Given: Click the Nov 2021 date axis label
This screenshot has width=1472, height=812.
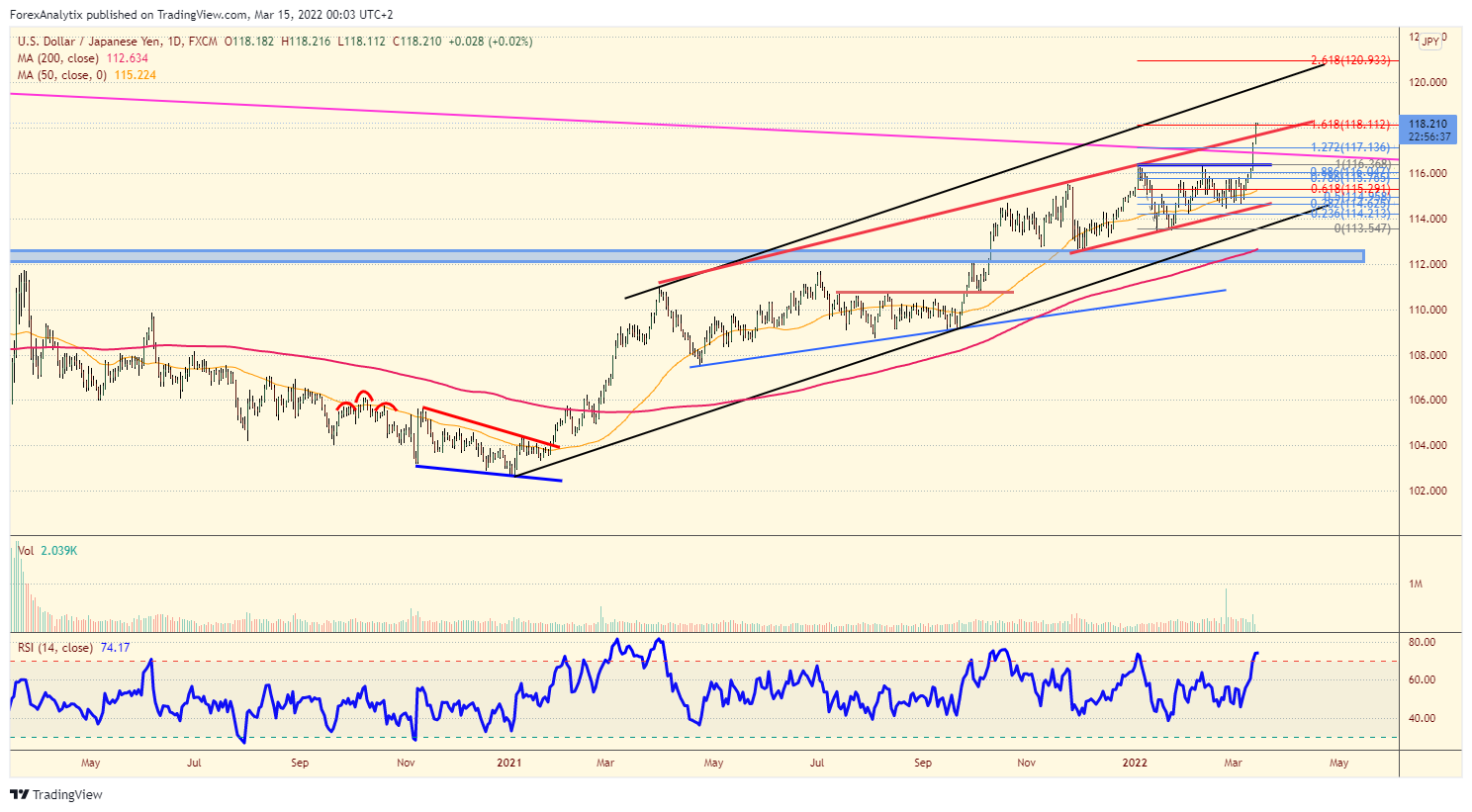Looking at the screenshot, I should [1026, 763].
